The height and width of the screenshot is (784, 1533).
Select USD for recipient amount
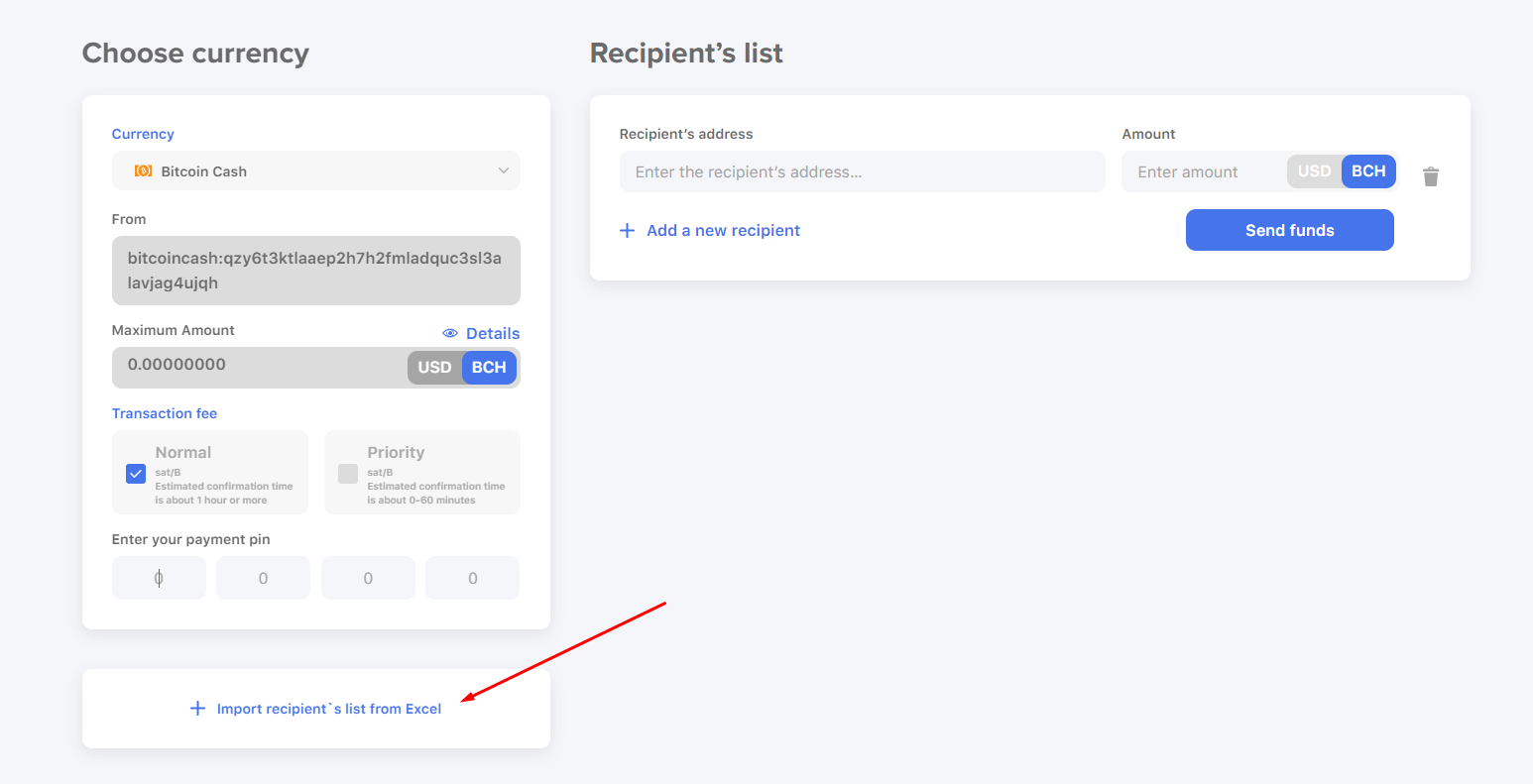pos(1314,171)
